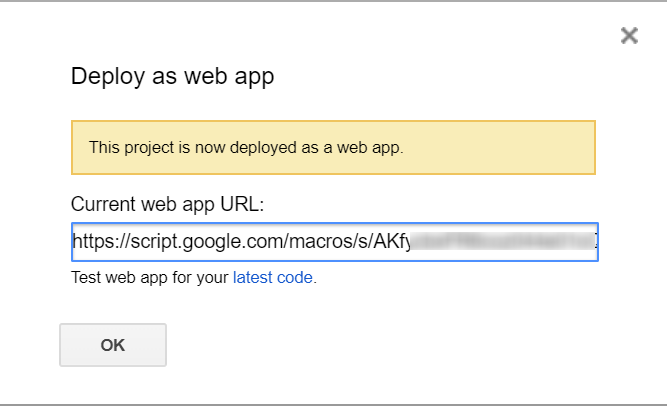Click the word 'Test' below the URL field
Screen dimensions: 667x406
tap(84, 278)
